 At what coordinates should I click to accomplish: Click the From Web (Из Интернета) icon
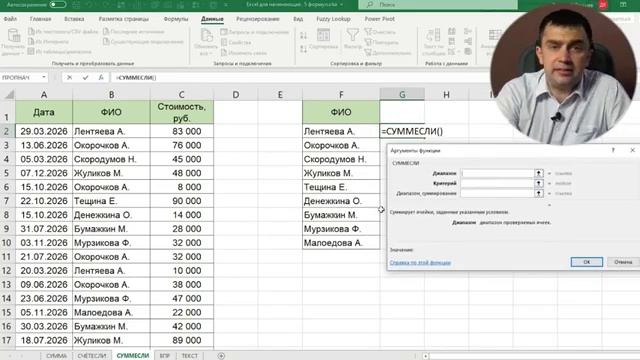tap(31, 41)
